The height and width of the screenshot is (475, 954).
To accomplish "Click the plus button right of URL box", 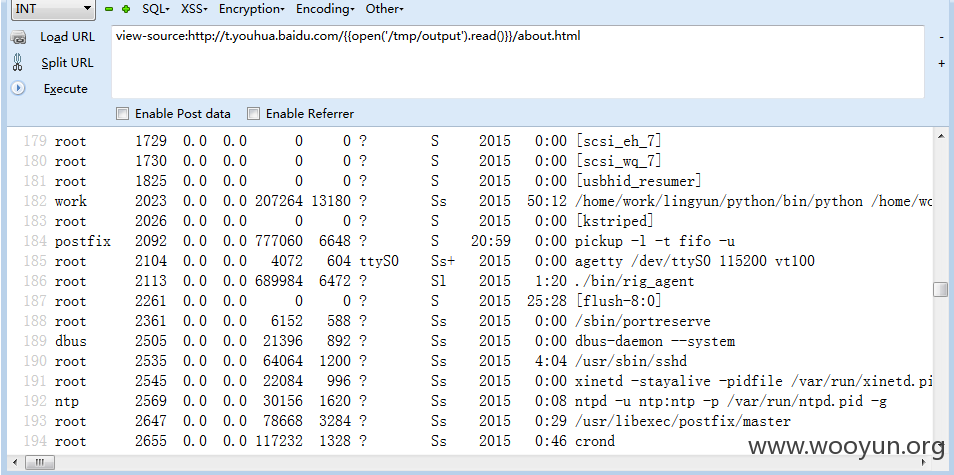I will pyautogui.click(x=941, y=64).
